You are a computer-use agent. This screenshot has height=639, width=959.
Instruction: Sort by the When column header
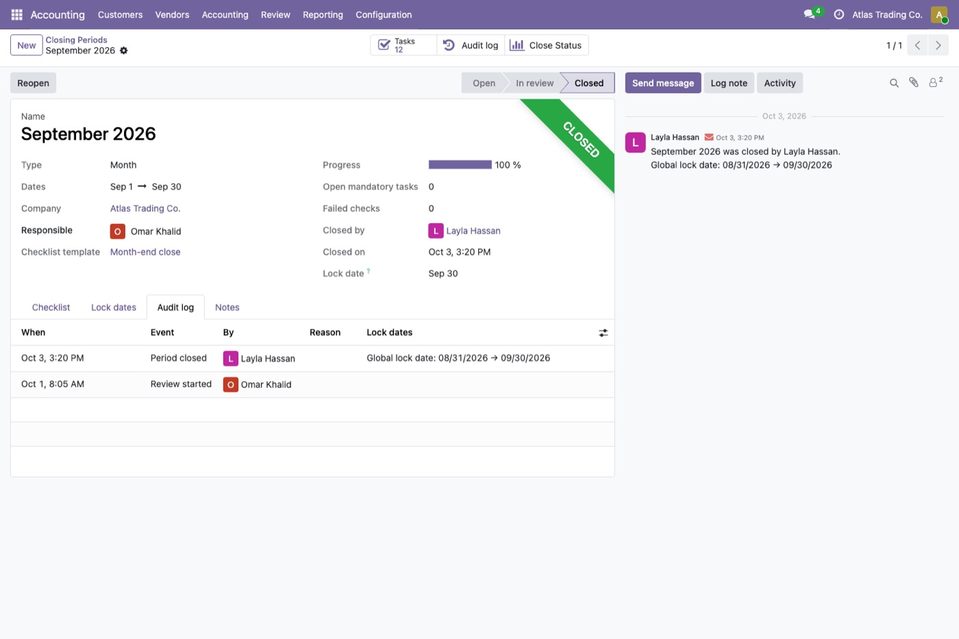click(x=33, y=333)
